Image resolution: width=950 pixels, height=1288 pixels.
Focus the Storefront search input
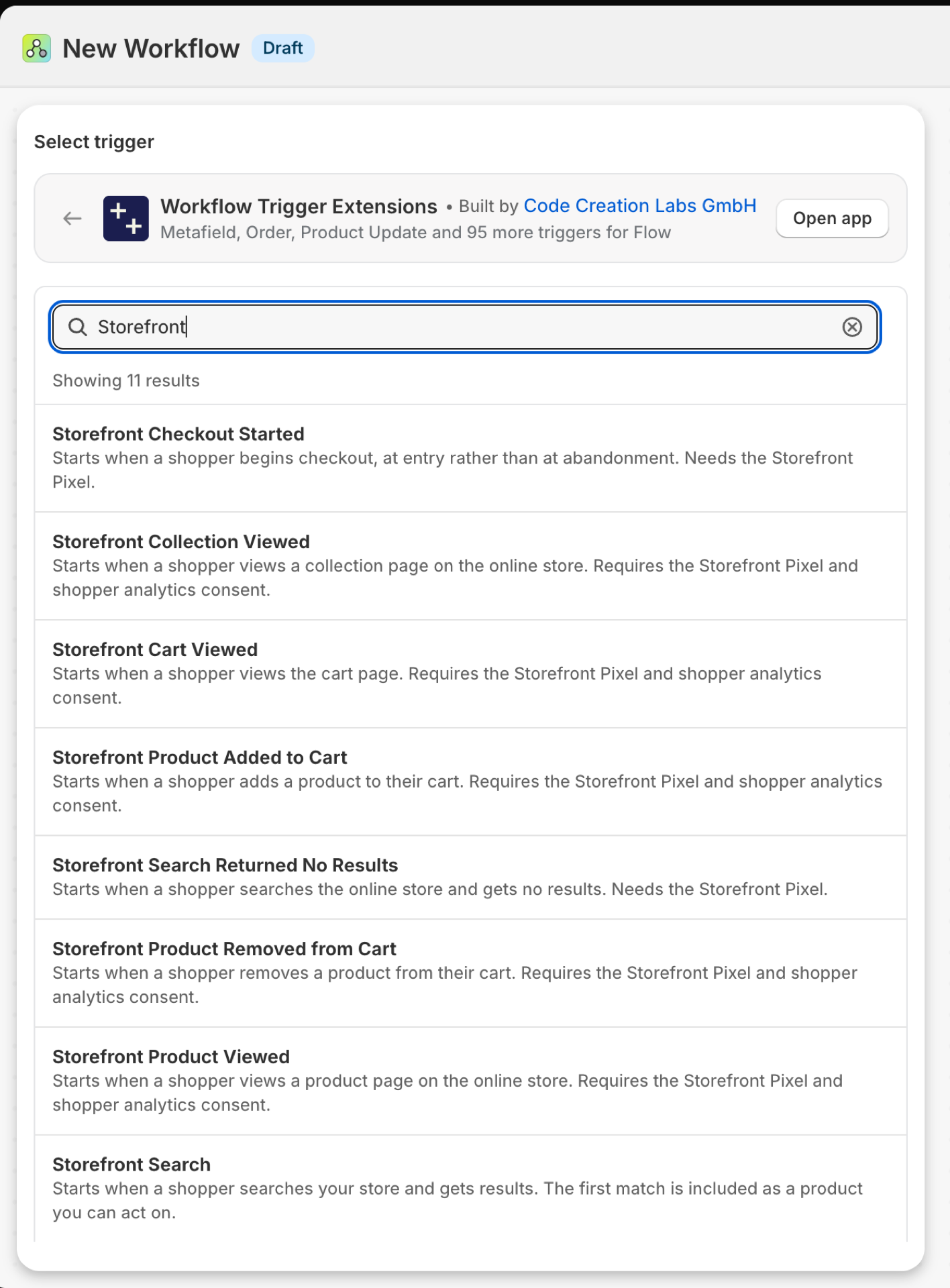[x=465, y=327]
